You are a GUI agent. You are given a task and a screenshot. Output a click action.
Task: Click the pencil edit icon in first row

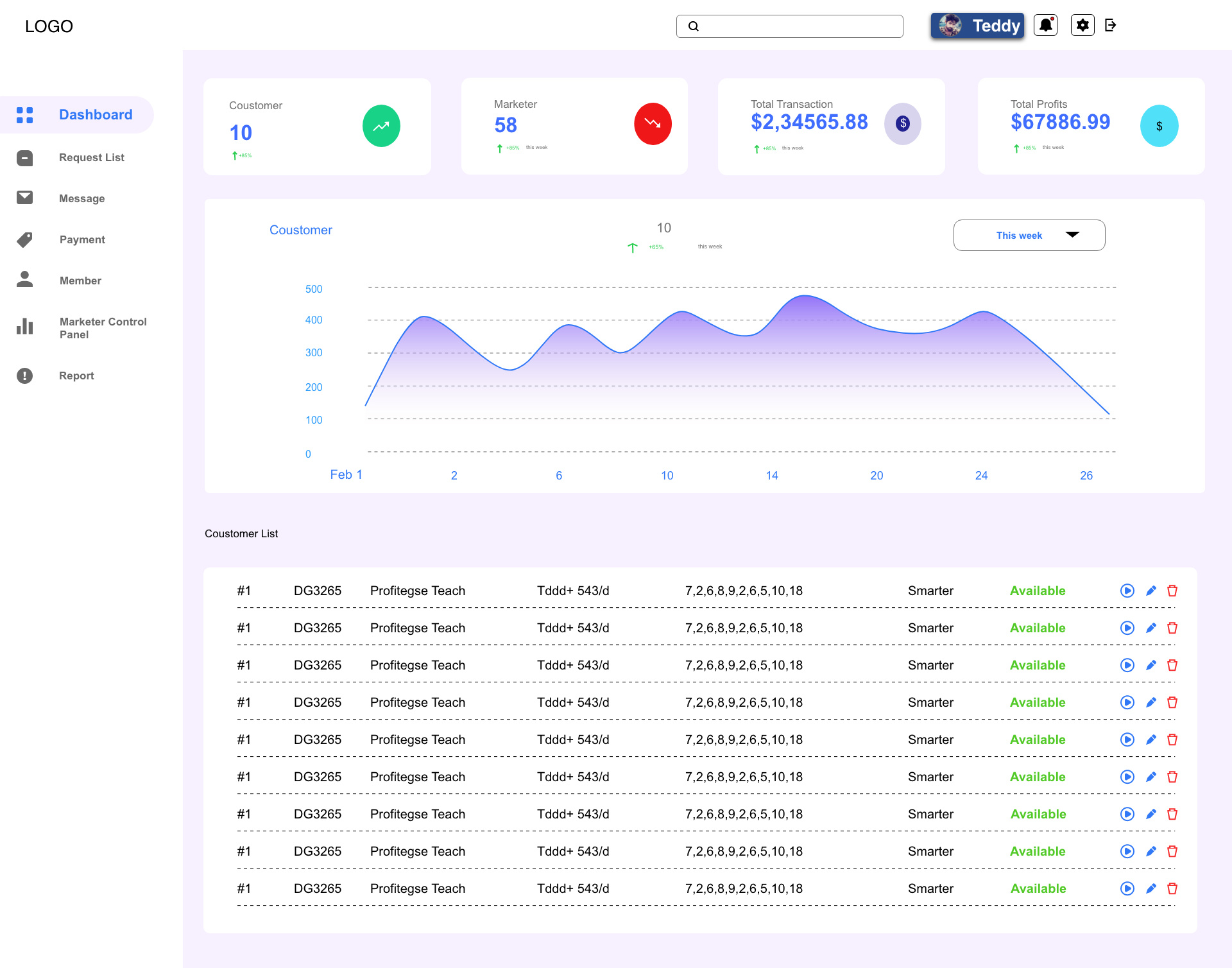coord(1151,591)
